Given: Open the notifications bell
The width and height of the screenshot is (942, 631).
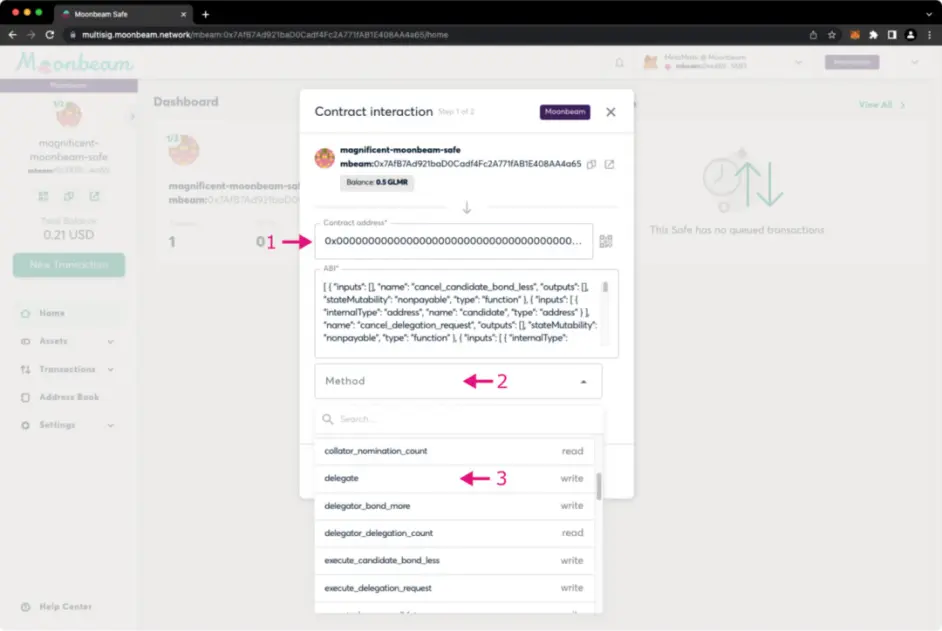Looking at the screenshot, I should point(619,62).
